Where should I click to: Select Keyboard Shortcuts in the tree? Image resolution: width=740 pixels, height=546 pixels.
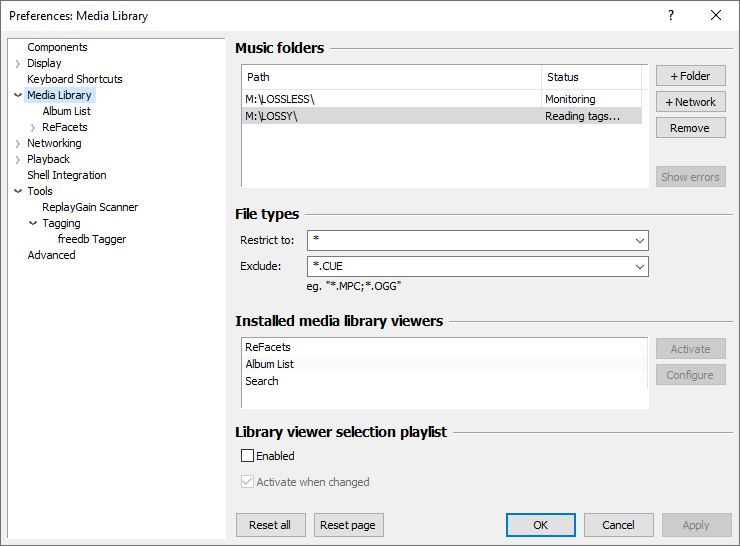pyautogui.click(x=75, y=79)
